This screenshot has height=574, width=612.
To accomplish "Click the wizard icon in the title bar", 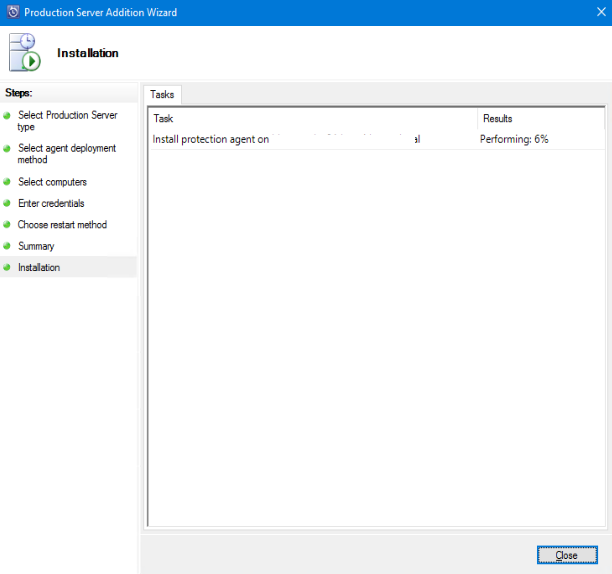I will click(x=11, y=12).
